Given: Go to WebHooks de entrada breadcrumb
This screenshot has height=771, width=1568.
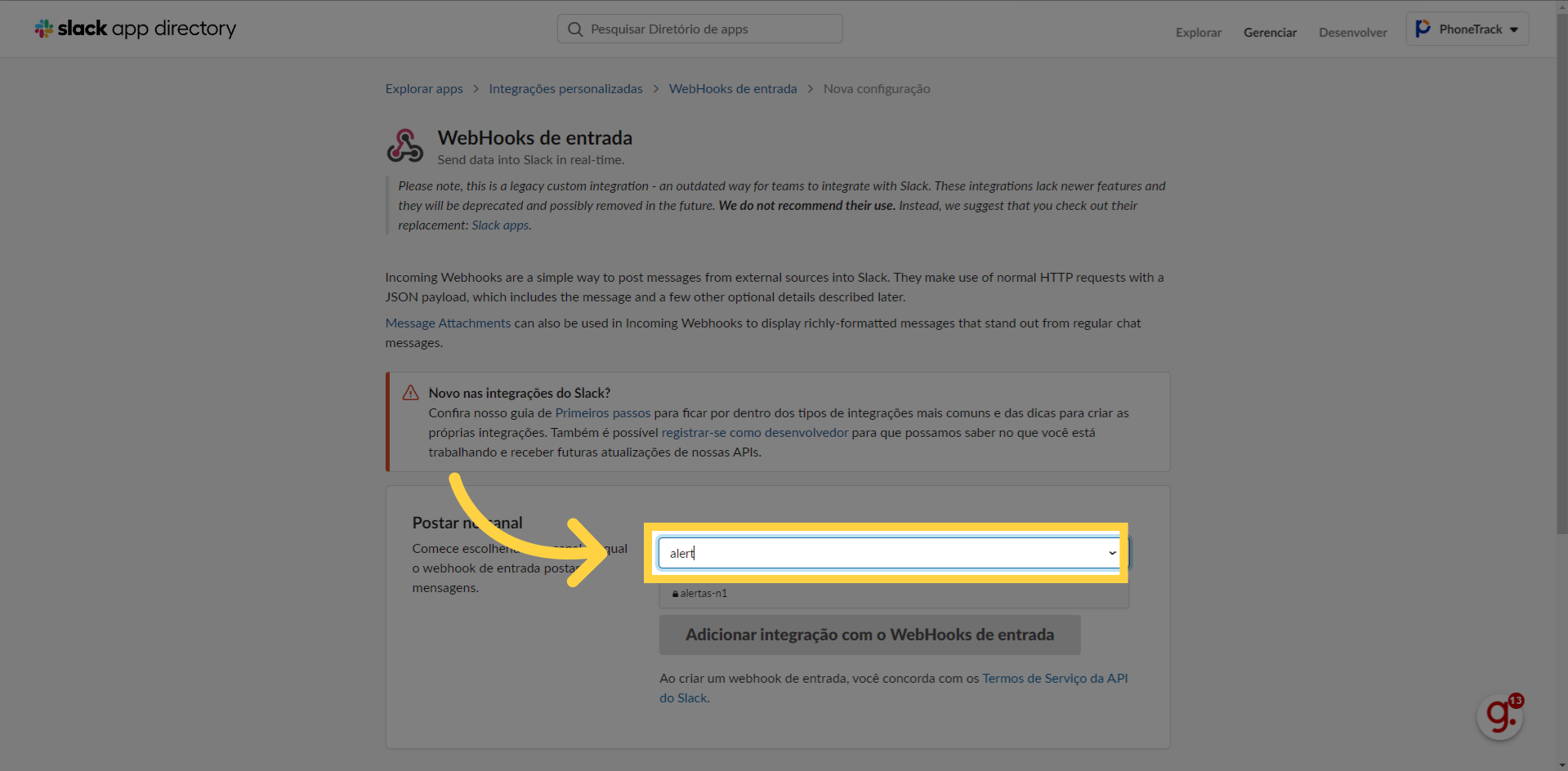Looking at the screenshot, I should pyautogui.click(x=733, y=89).
